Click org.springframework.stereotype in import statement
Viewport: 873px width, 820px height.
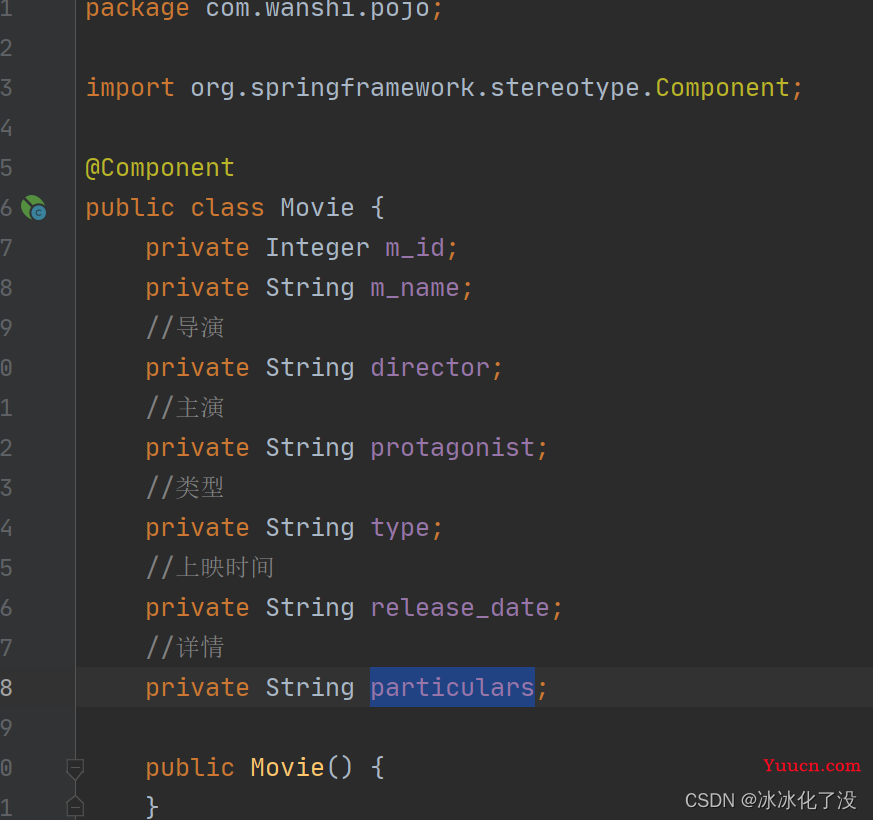pos(415,88)
